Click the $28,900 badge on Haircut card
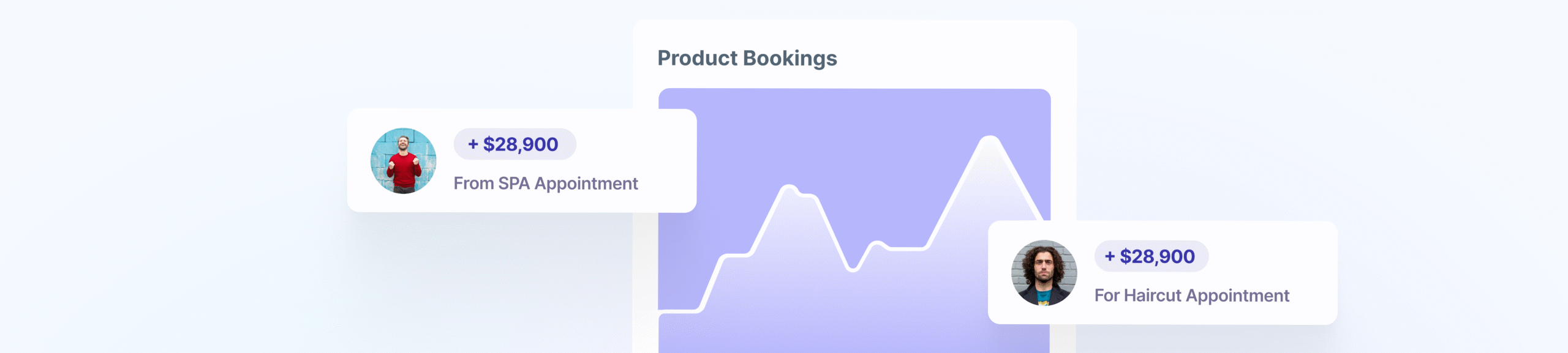This screenshot has height=353, width=1568. [1151, 256]
